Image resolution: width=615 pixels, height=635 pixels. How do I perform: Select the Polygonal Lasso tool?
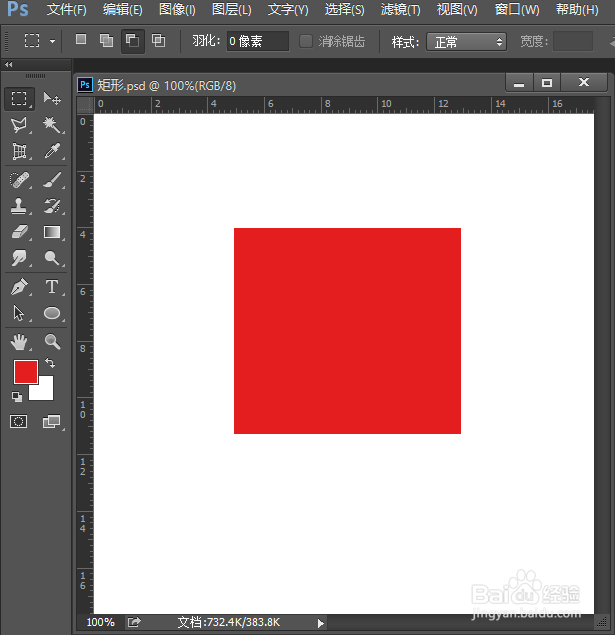[19, 125]
